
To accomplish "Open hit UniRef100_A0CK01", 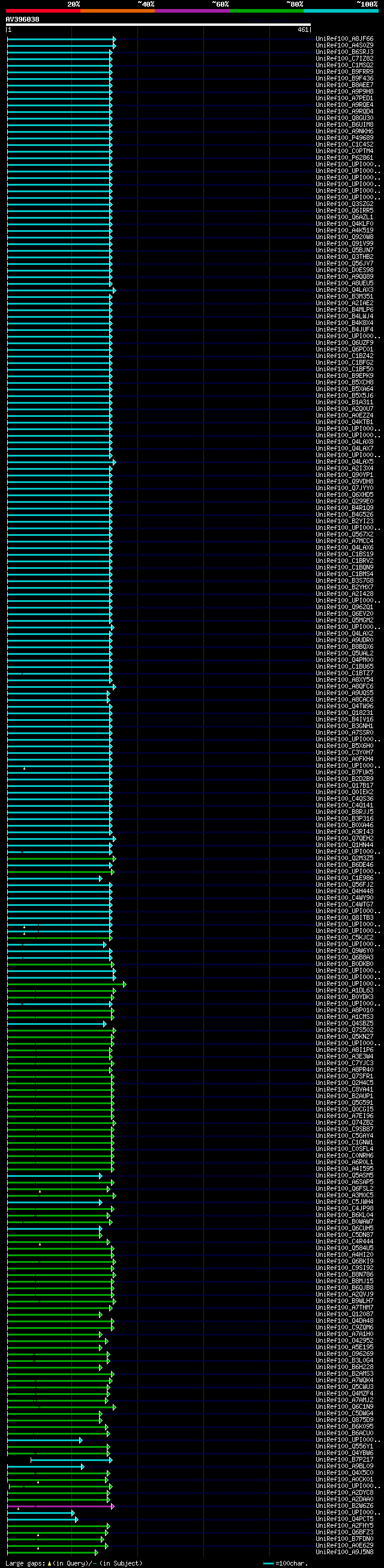I will [x=344, y=1479].
